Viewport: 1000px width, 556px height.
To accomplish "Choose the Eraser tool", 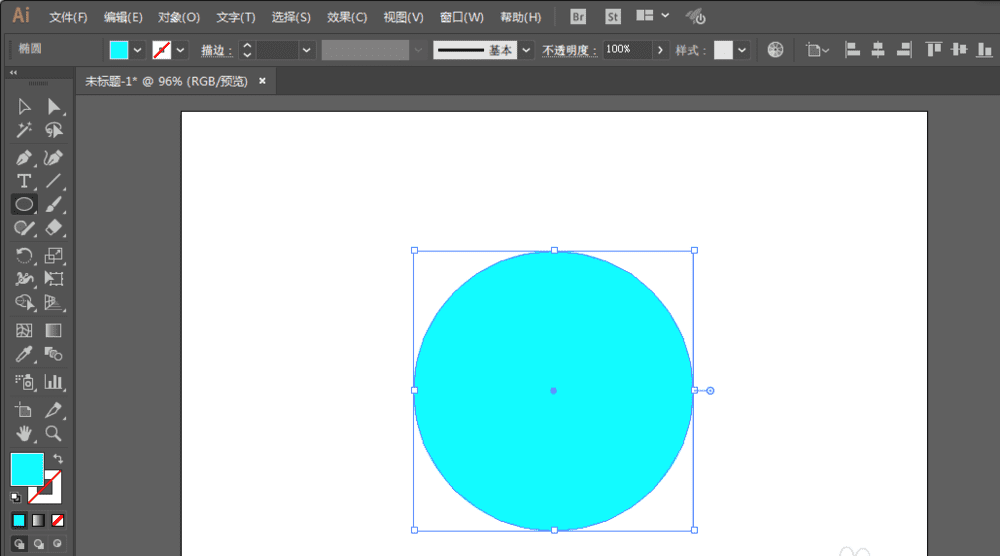I will [54, 229].
